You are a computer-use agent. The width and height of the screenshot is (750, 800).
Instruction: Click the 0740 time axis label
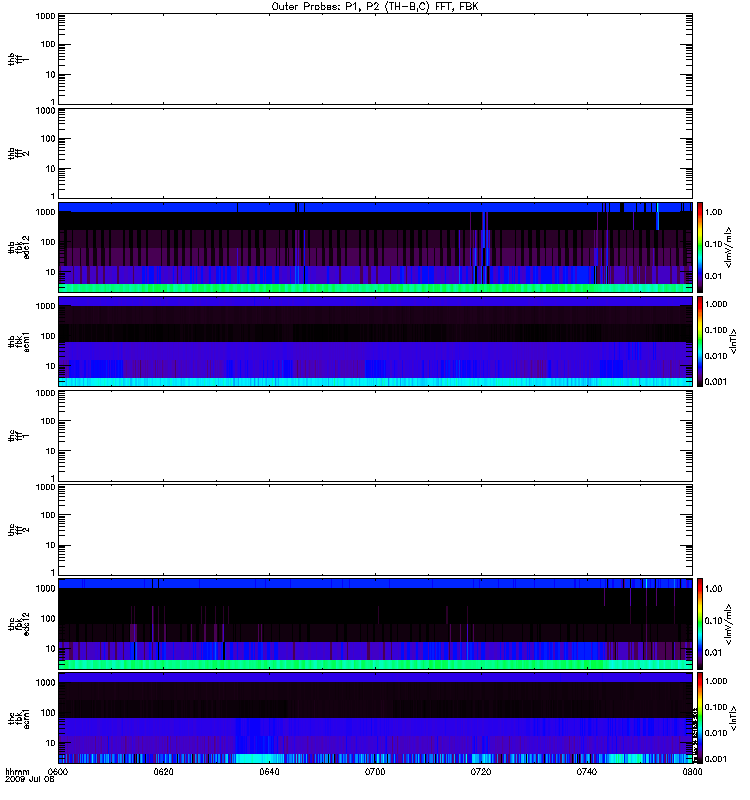(x=587, y=772)
